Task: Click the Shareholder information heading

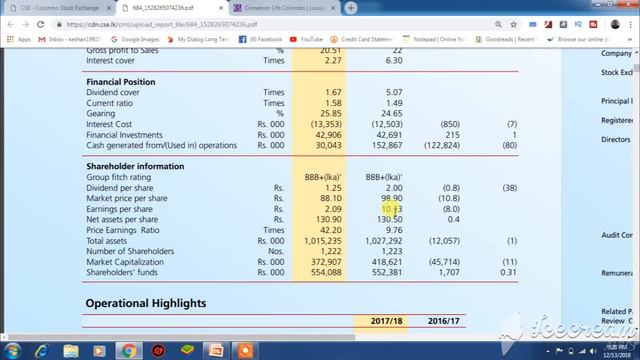Action: tap(135, 167)
